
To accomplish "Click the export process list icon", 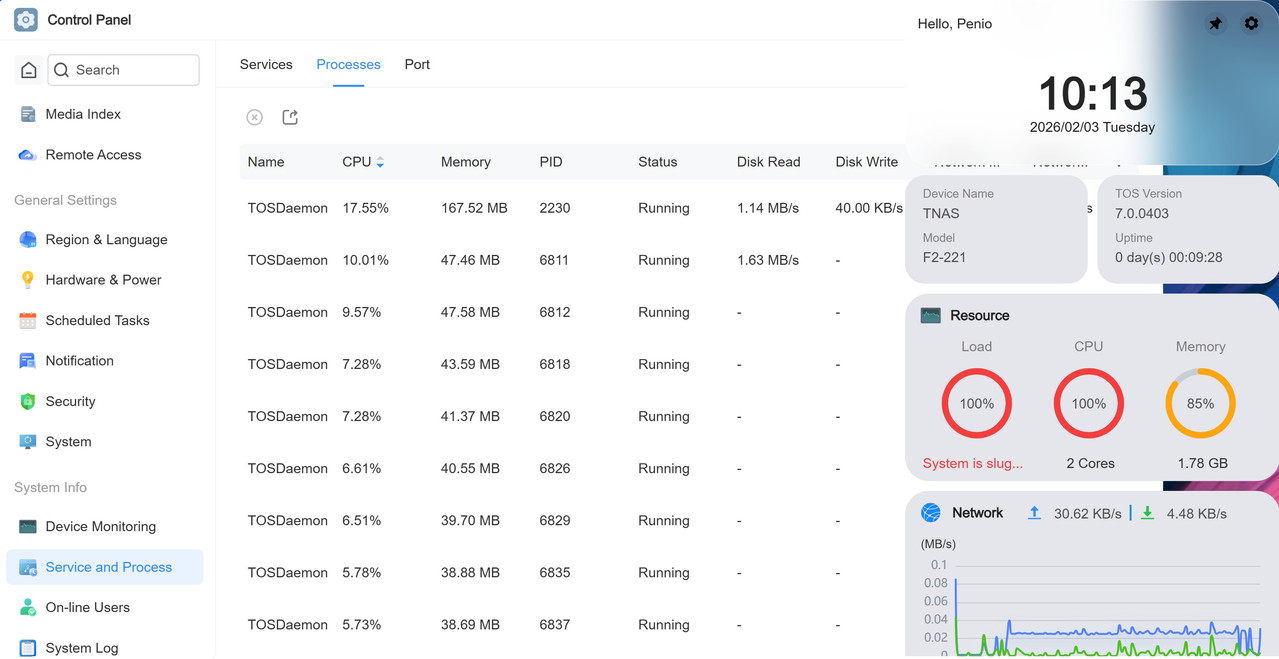I will [290, 118].
